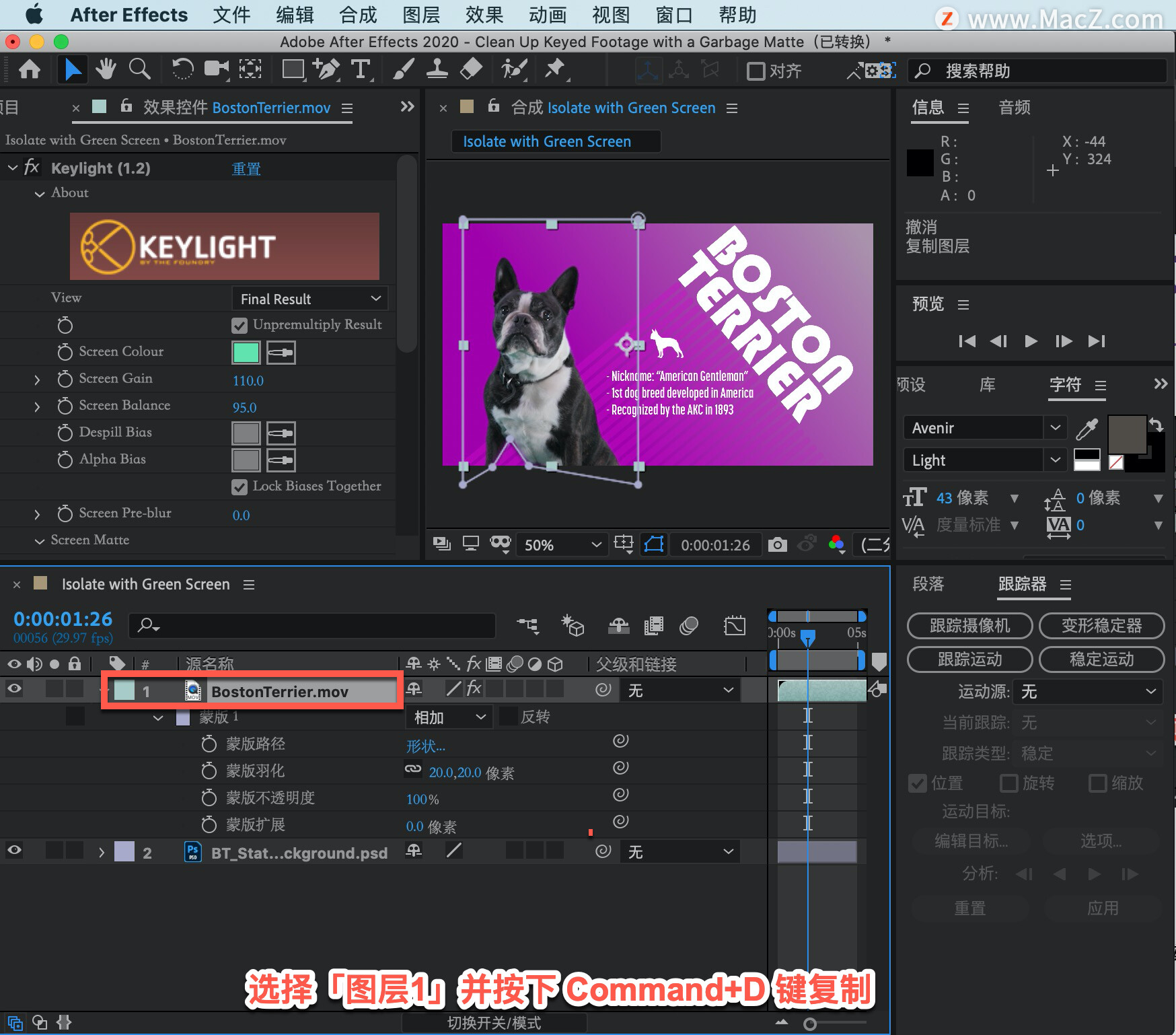Expand Screen Gain property
This screenshot has height=1035, width=1176.
click(37, 380)
